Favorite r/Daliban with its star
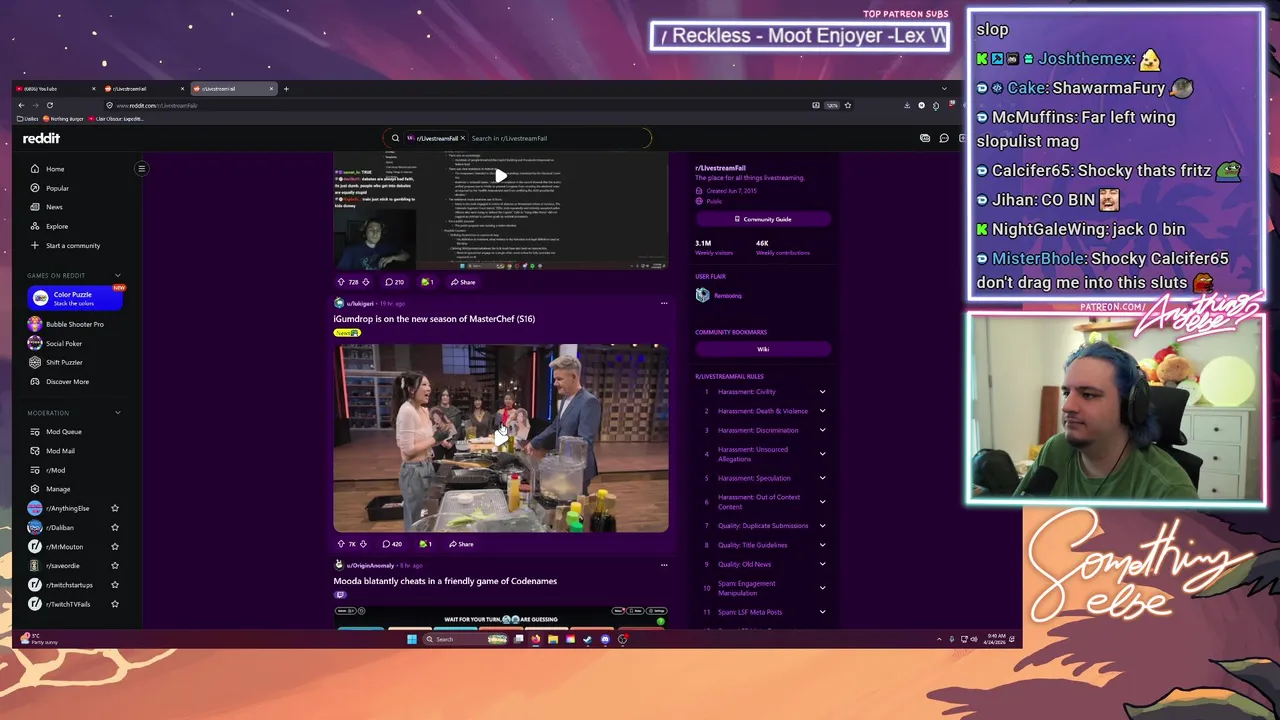 115,527
